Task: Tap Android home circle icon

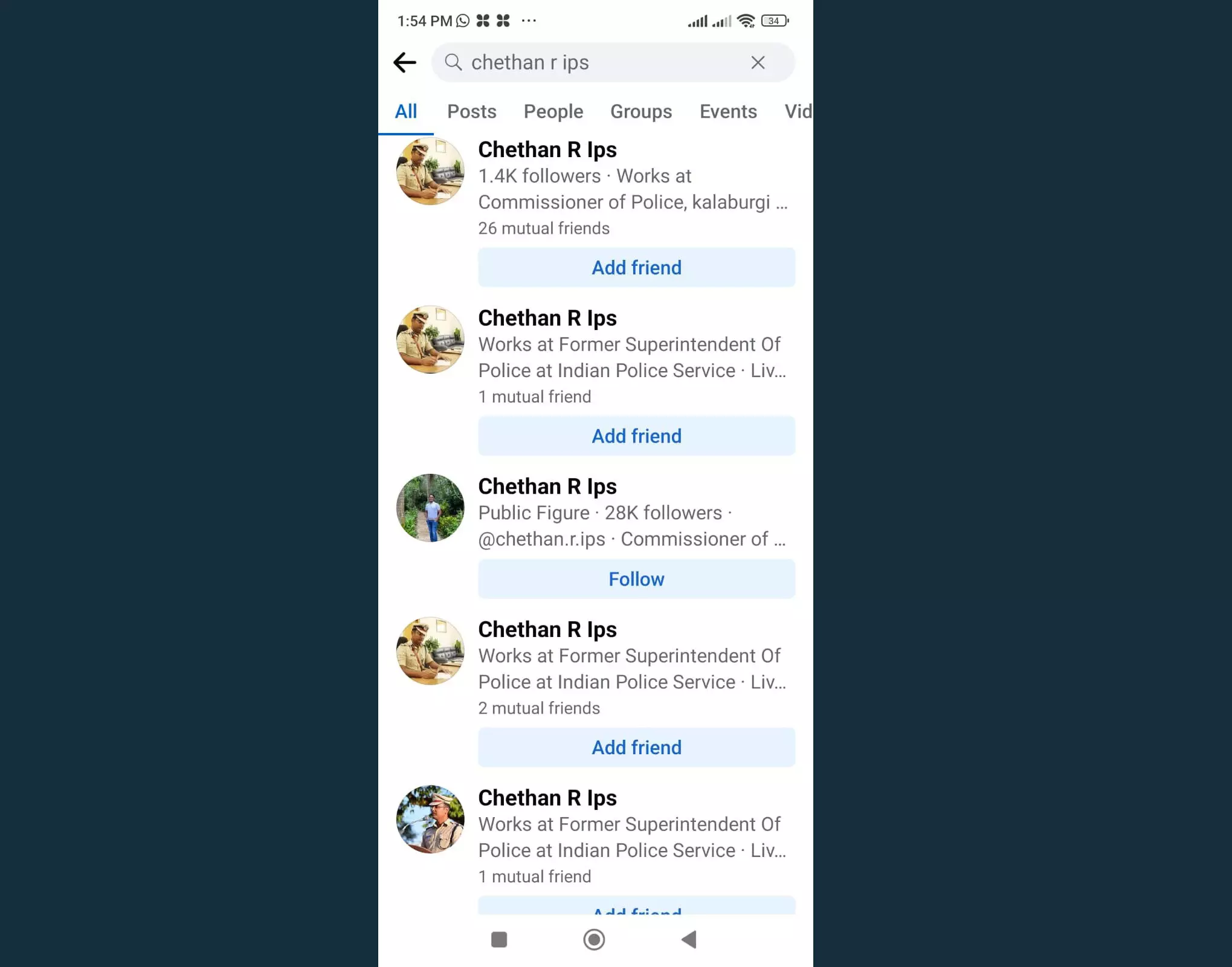Action: tap(594, 940)
